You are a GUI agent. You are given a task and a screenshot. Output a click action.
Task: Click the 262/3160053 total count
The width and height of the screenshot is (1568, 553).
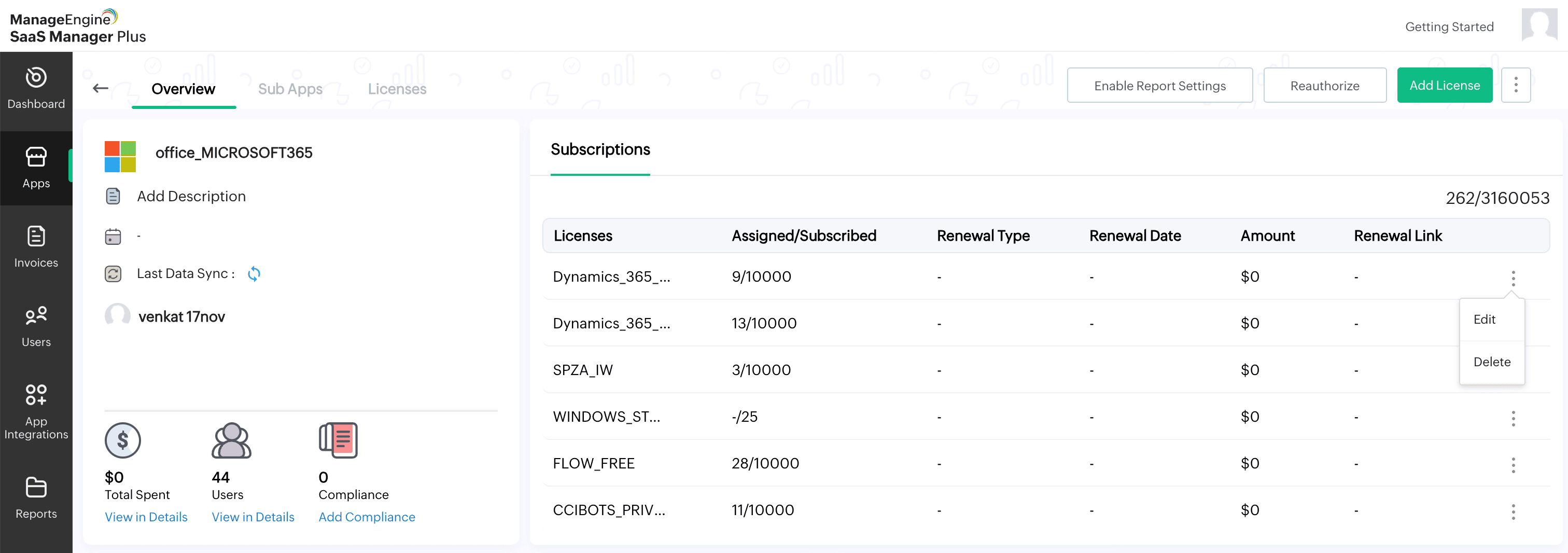tap(1497, 198)
